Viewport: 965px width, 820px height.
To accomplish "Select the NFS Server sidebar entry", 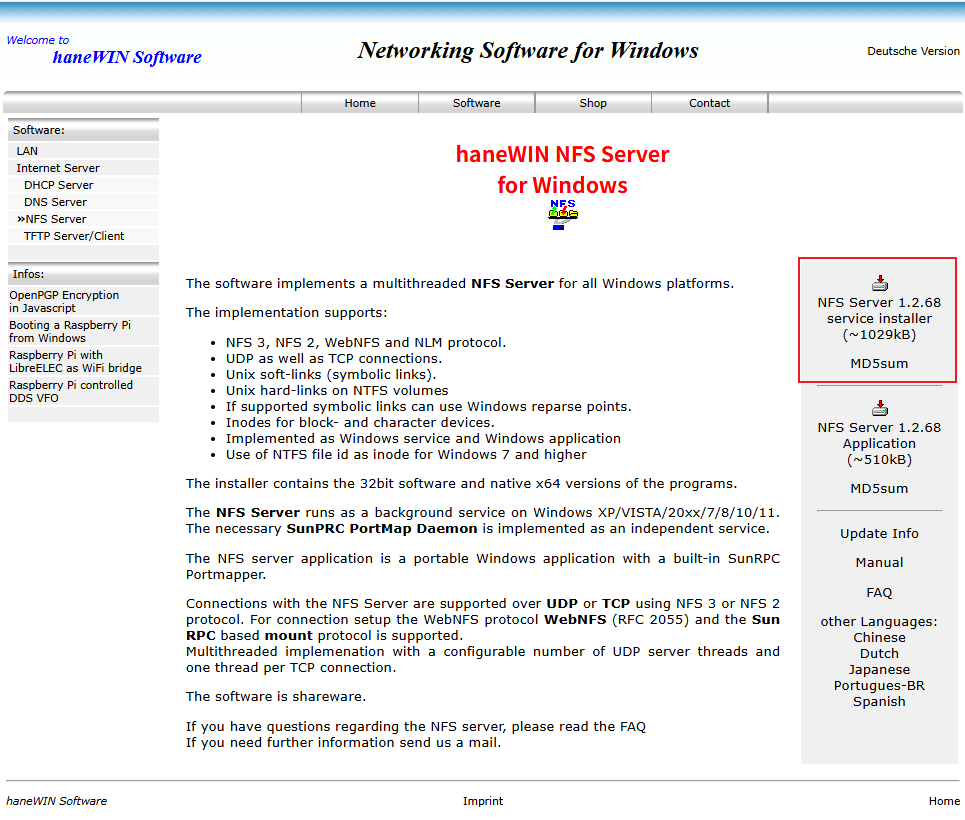I will 83,219.
